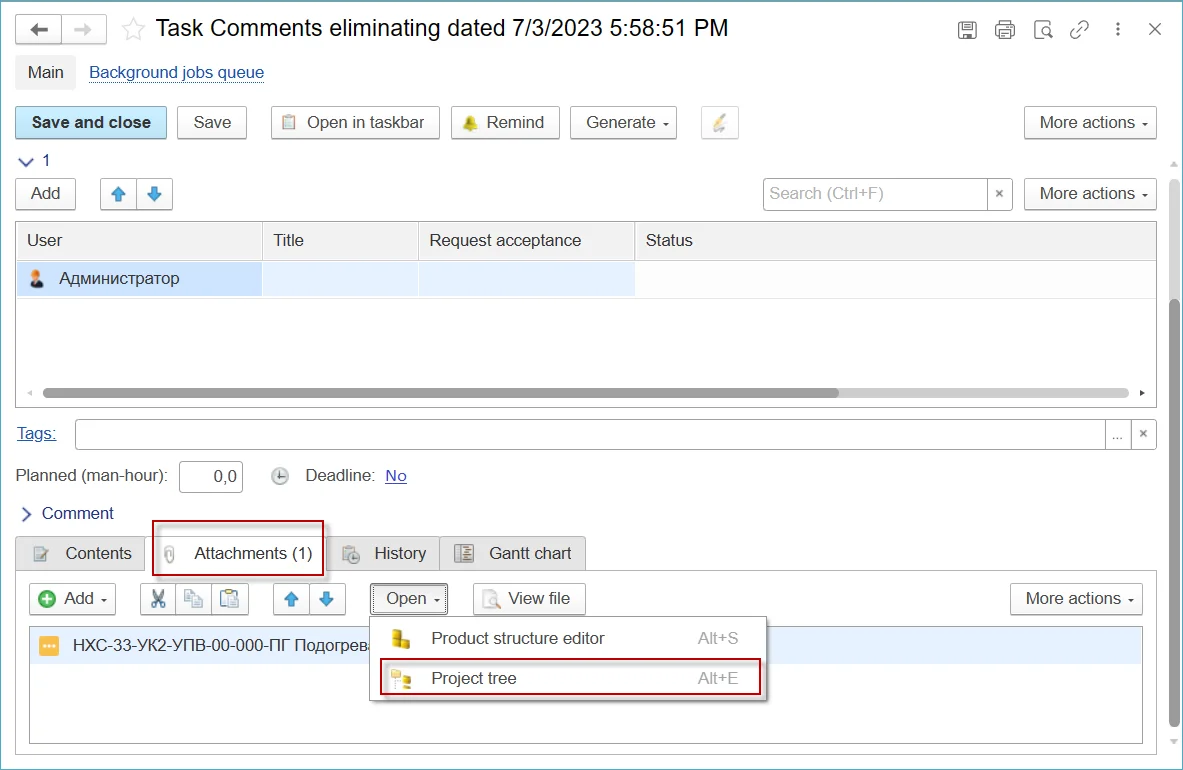Click the copy link chain icon
1183x770 pixels.
(1079, 30)
